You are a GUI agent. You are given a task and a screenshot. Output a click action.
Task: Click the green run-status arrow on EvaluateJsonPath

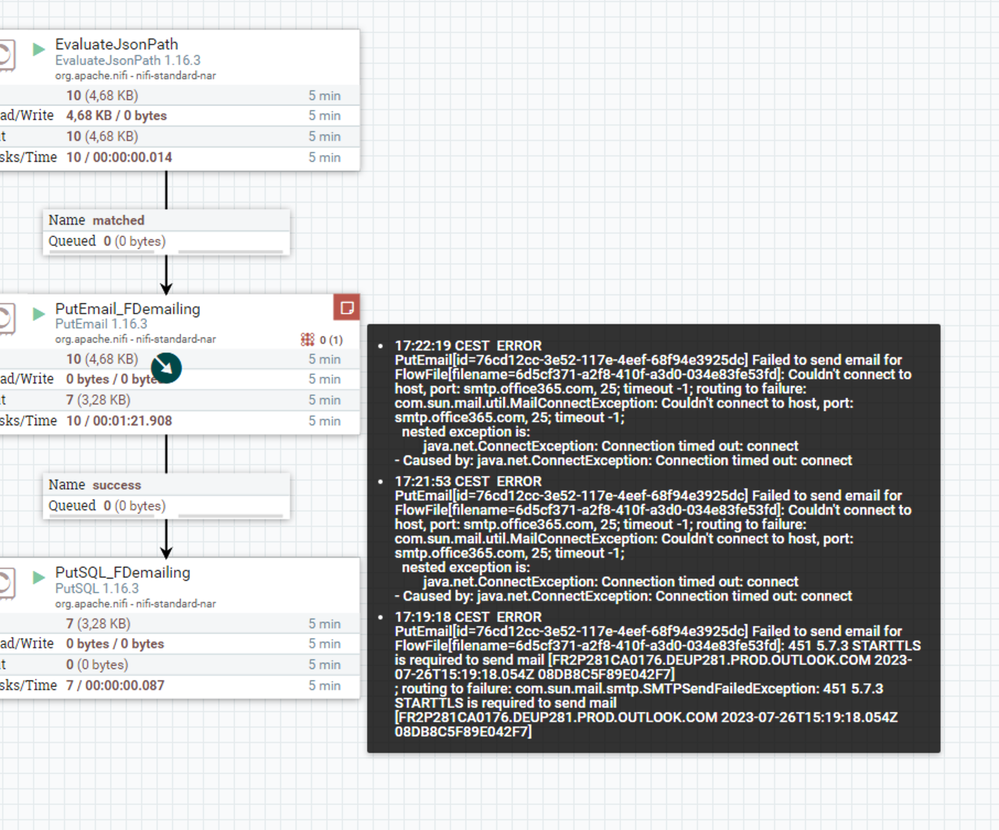39,49
